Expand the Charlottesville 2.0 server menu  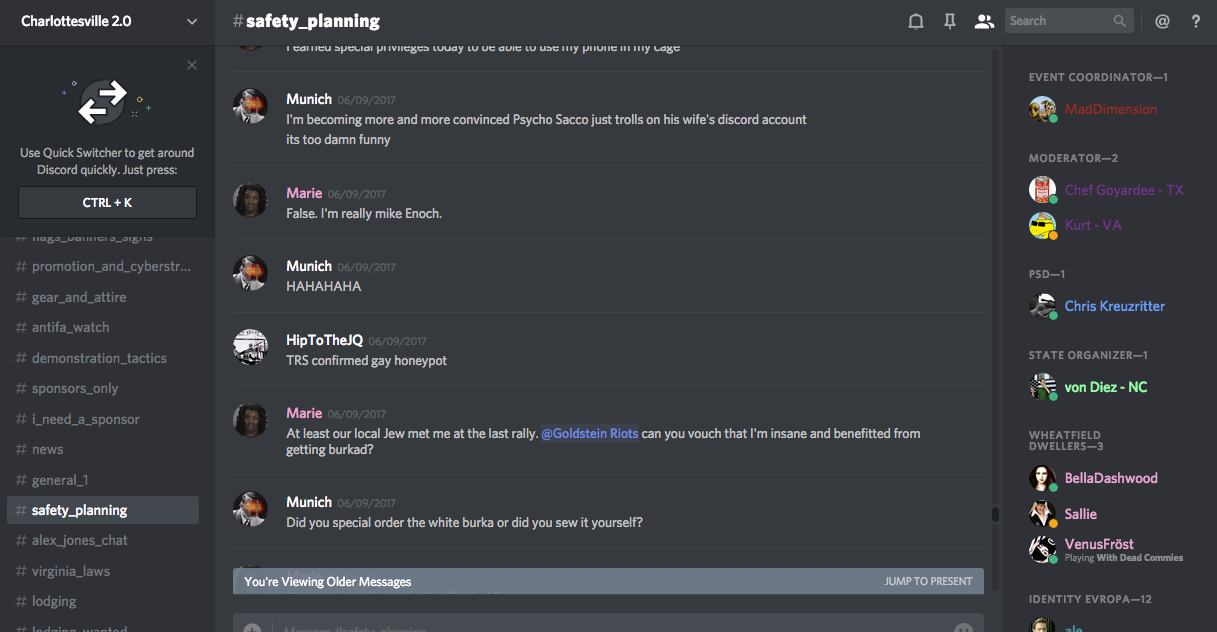(192, 21)
